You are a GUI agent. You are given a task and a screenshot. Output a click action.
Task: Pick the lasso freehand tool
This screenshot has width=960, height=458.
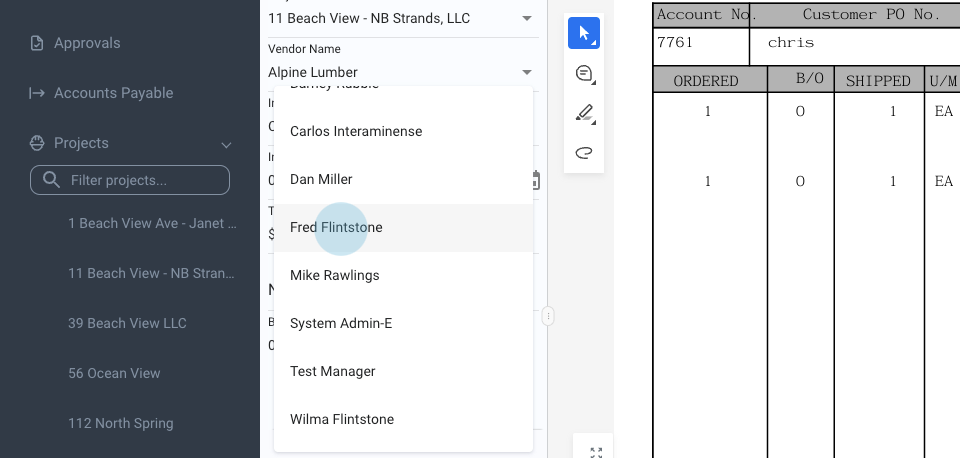coord(584,153)
